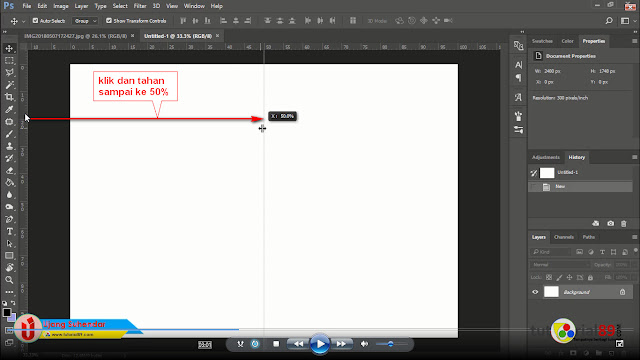Image resolution: width=640 pixels, height=360 pixels.
Task: Select the Lasso tool
Action: pos(9,73)
